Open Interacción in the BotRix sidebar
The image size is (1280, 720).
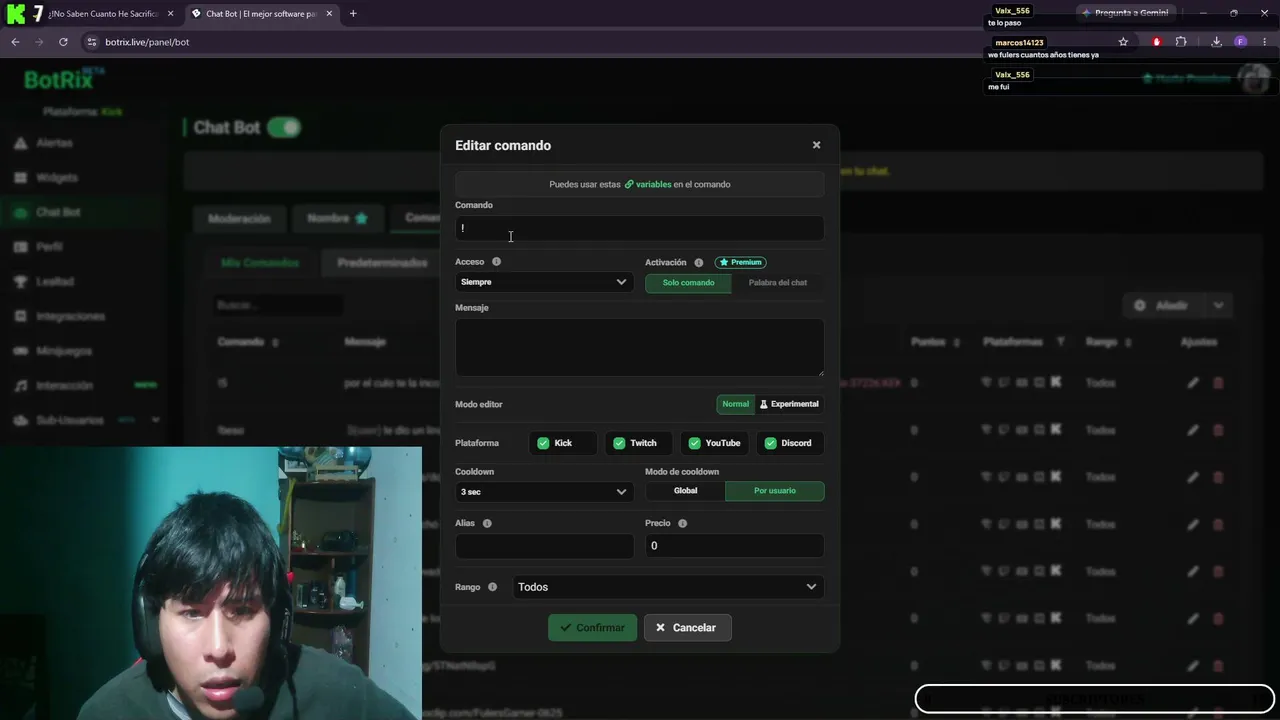(x=64, y=386)
